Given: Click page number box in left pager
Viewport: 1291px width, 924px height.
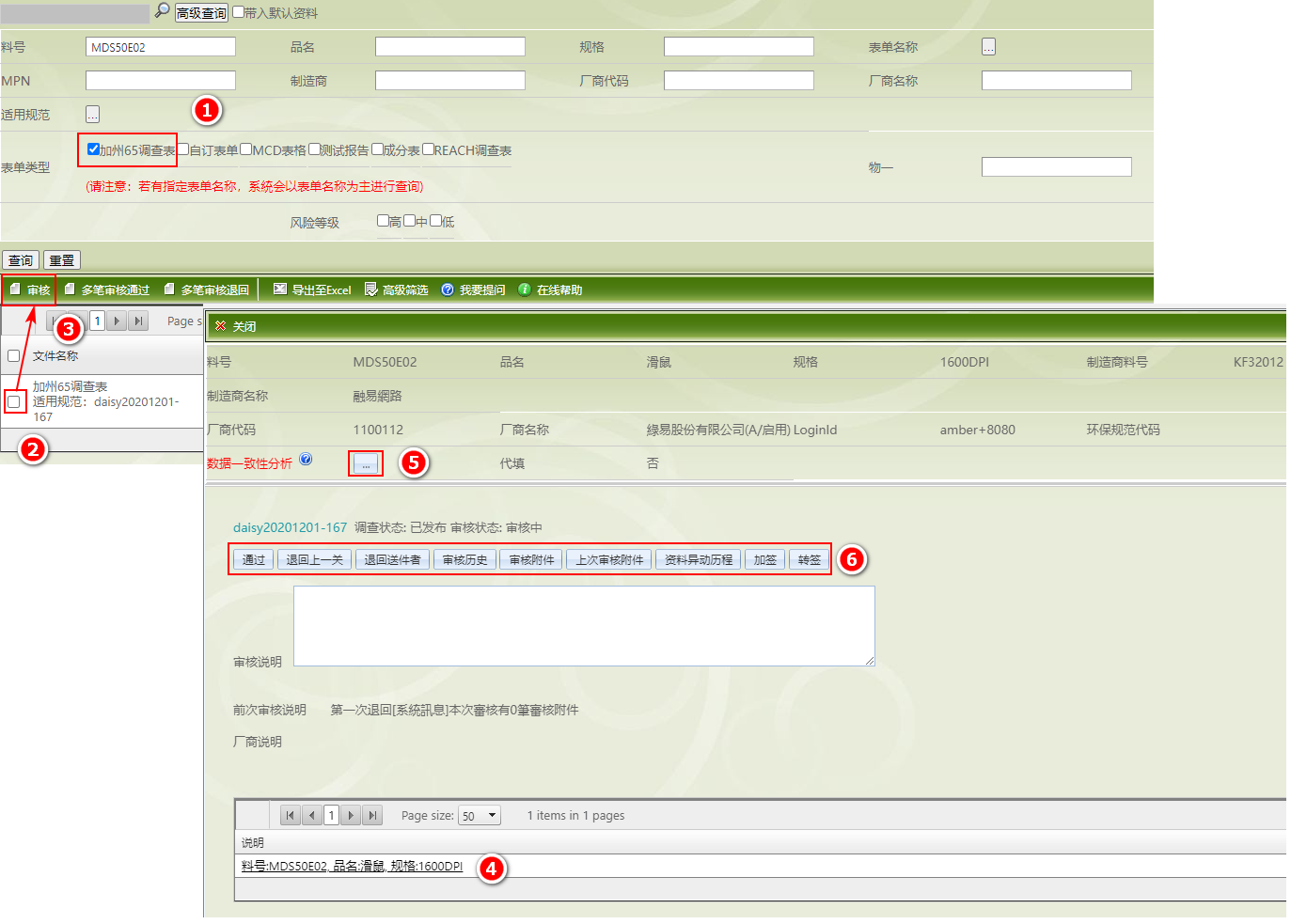Looking at the screenshot, I should pos(97,321).
